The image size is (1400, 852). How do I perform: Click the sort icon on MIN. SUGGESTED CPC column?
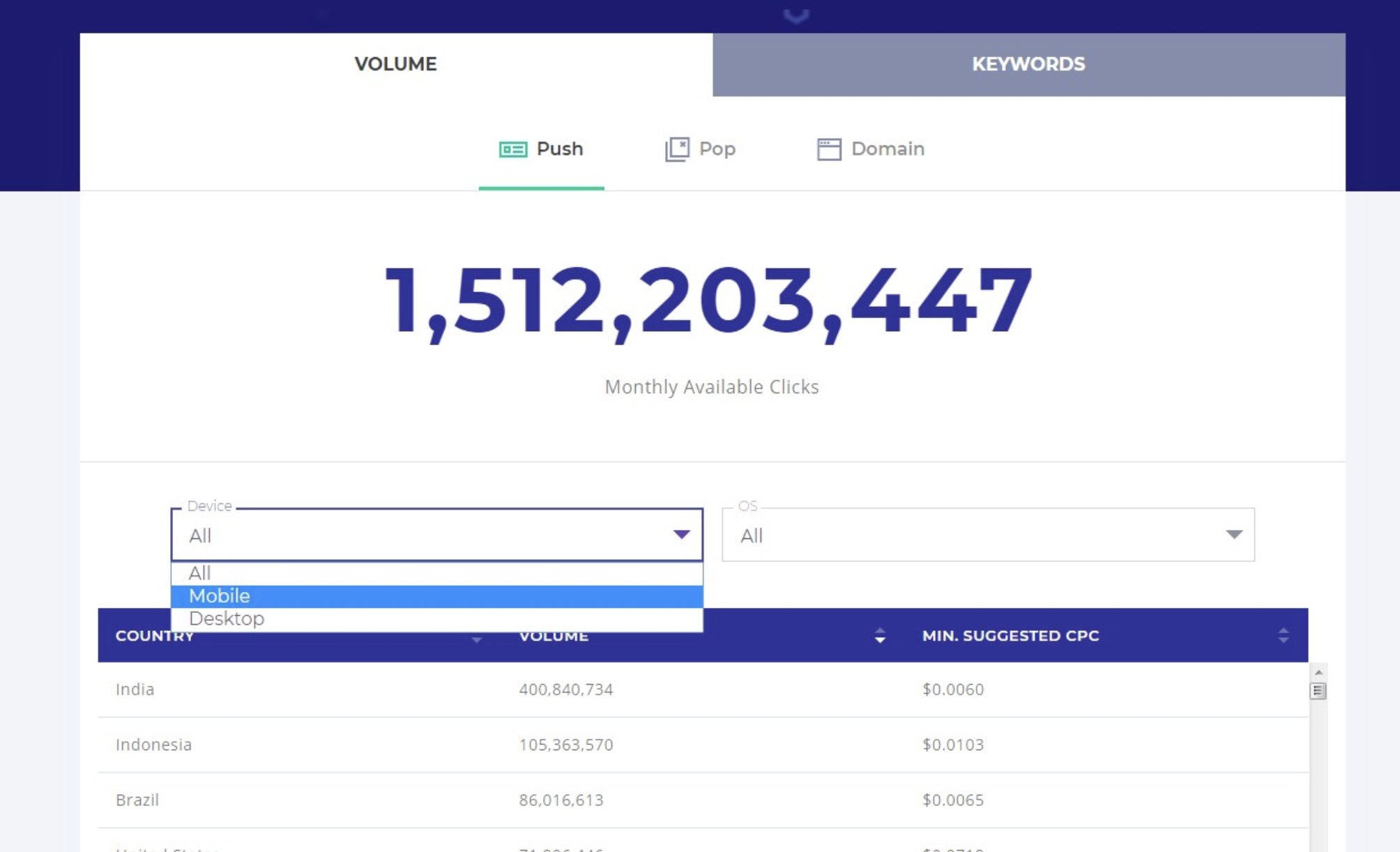tap(1283, 635)
